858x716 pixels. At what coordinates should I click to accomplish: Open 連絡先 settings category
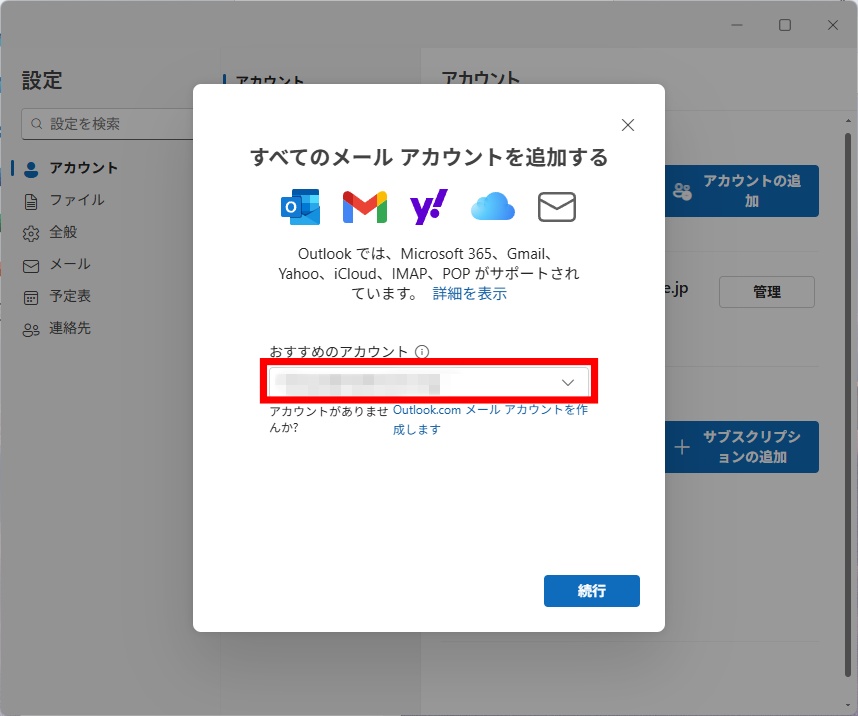[x=70, y=328]
